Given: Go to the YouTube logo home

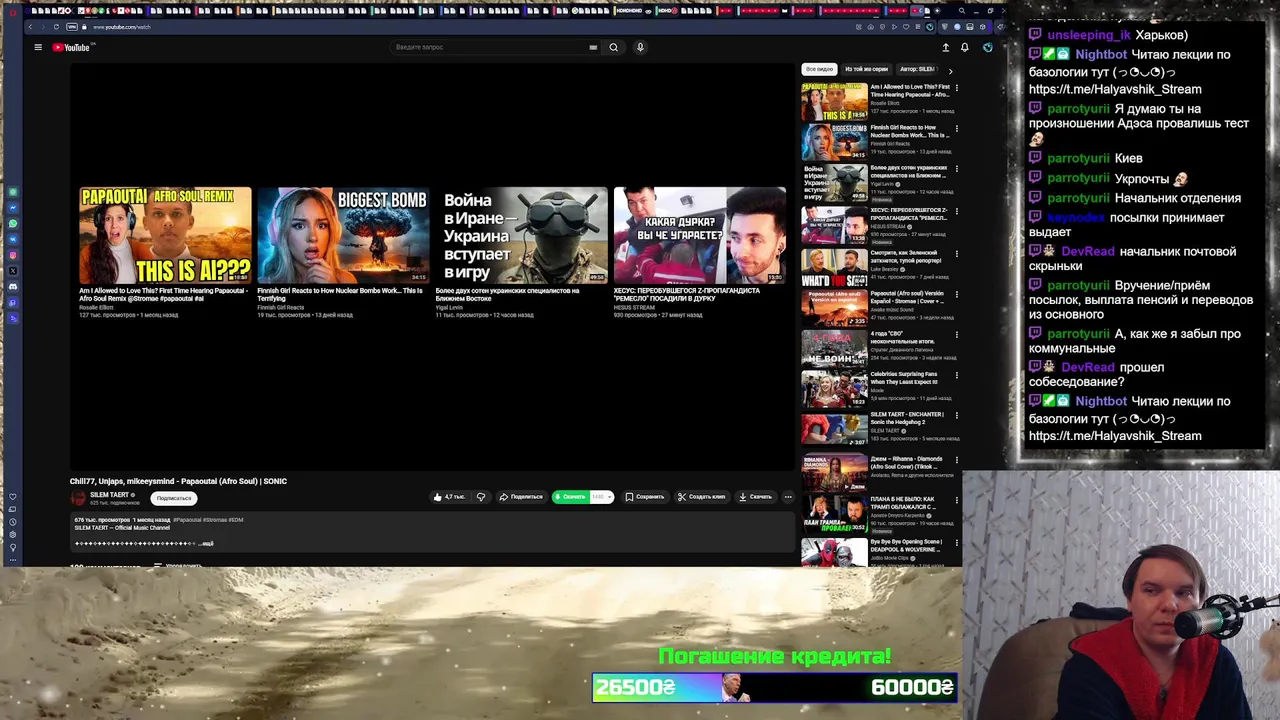Looking at the screenshot, I should [x=71, y=47].
